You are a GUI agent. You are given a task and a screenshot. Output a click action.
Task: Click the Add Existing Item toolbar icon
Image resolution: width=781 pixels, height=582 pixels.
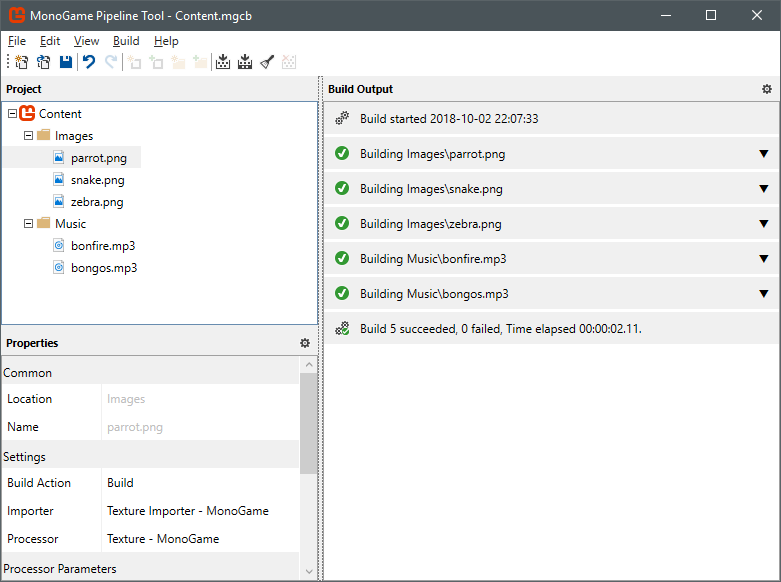(156, 62)
